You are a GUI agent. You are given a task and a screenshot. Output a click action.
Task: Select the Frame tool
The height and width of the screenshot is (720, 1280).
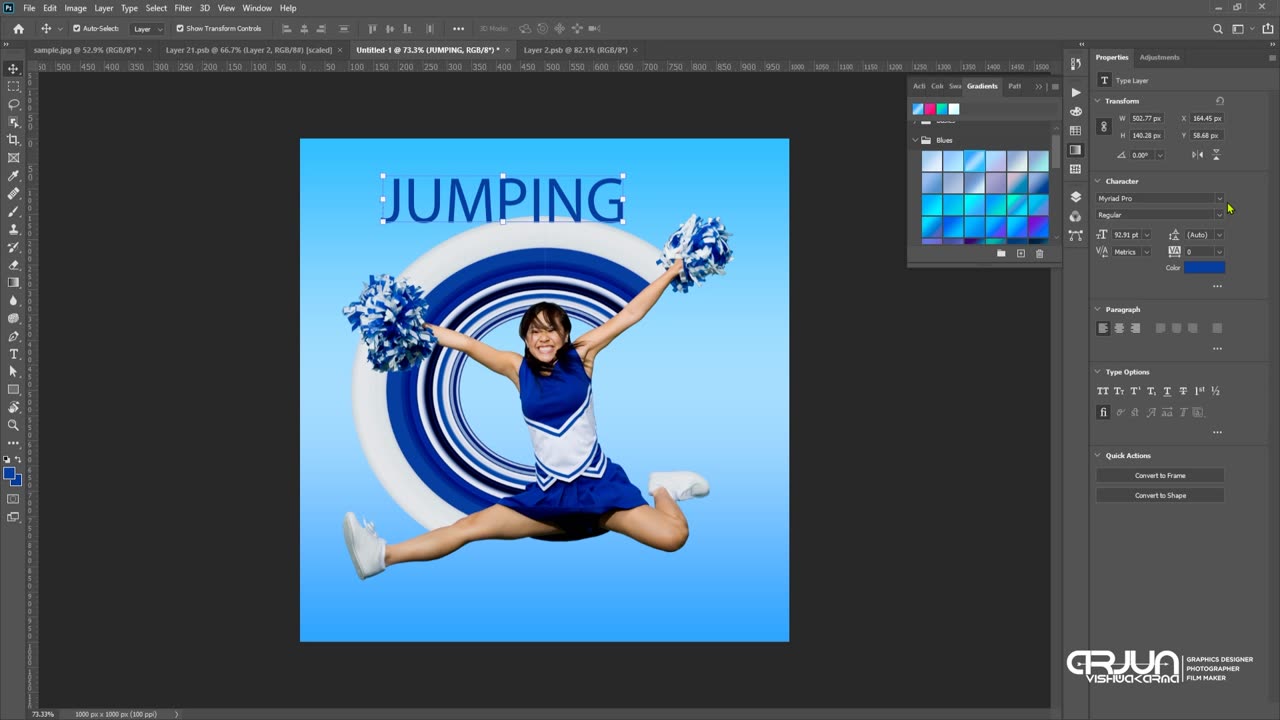[13, 158]
